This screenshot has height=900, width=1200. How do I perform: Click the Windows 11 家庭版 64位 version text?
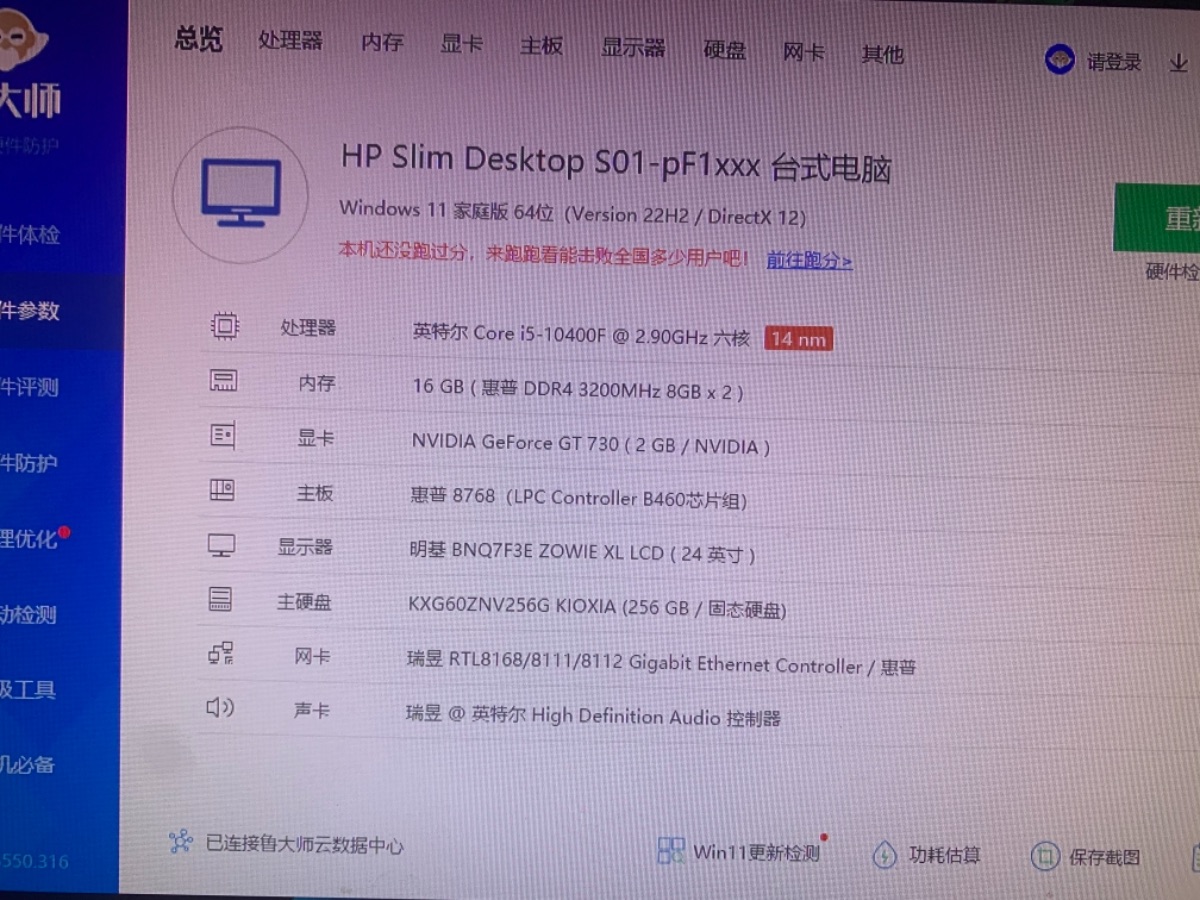pyautogui.click(x=573, y=212)
